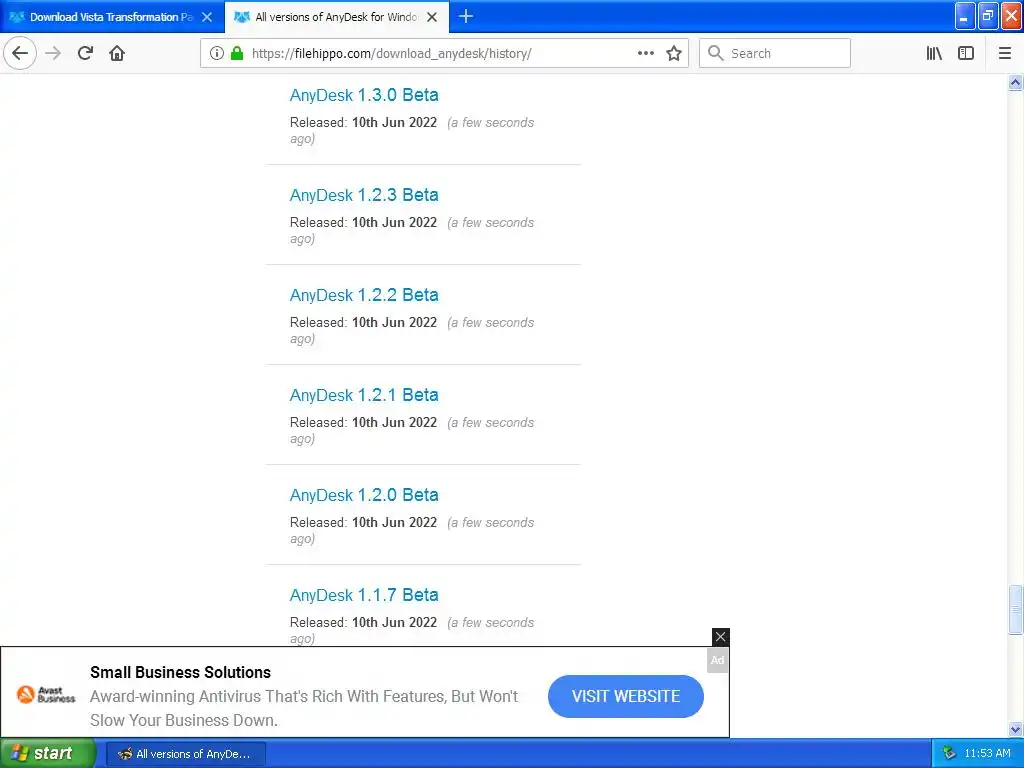The width and height of the screenshot is (1024, 768).
Task: Open AnyDesk 1.1.7 Beta link
Action: [x=364, y=594]
